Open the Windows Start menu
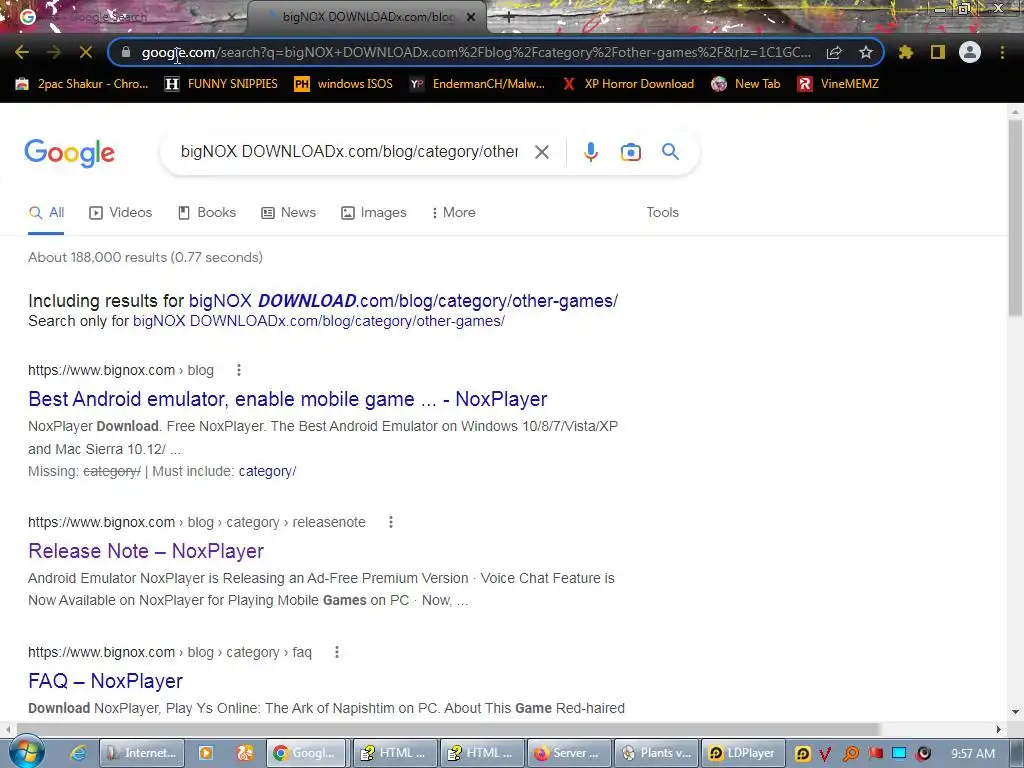Image resolution: width=1024 pixels, height=768 pixels. (x=26, y=752)
